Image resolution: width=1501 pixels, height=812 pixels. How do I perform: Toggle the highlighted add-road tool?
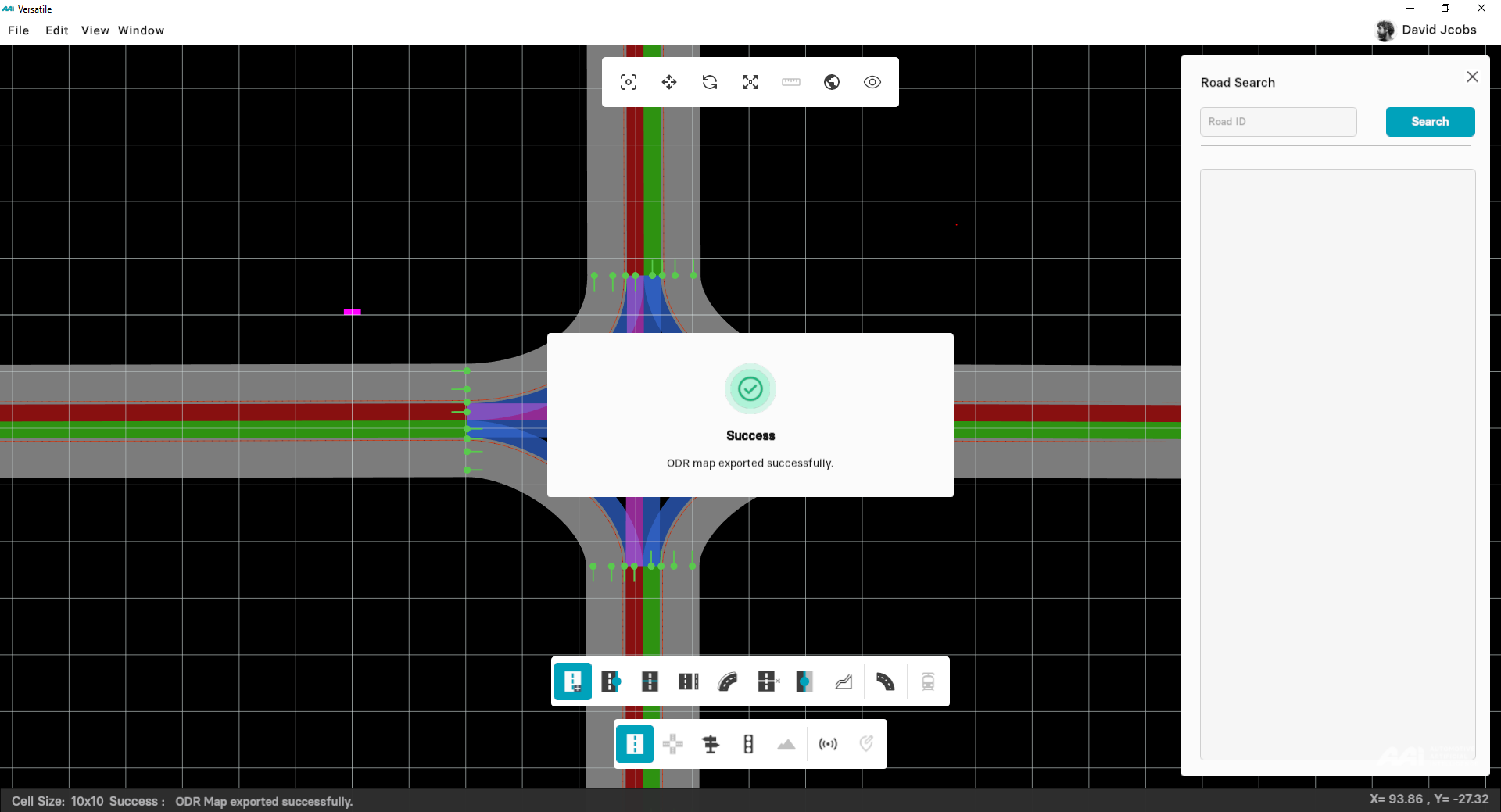tap(573, 681)
